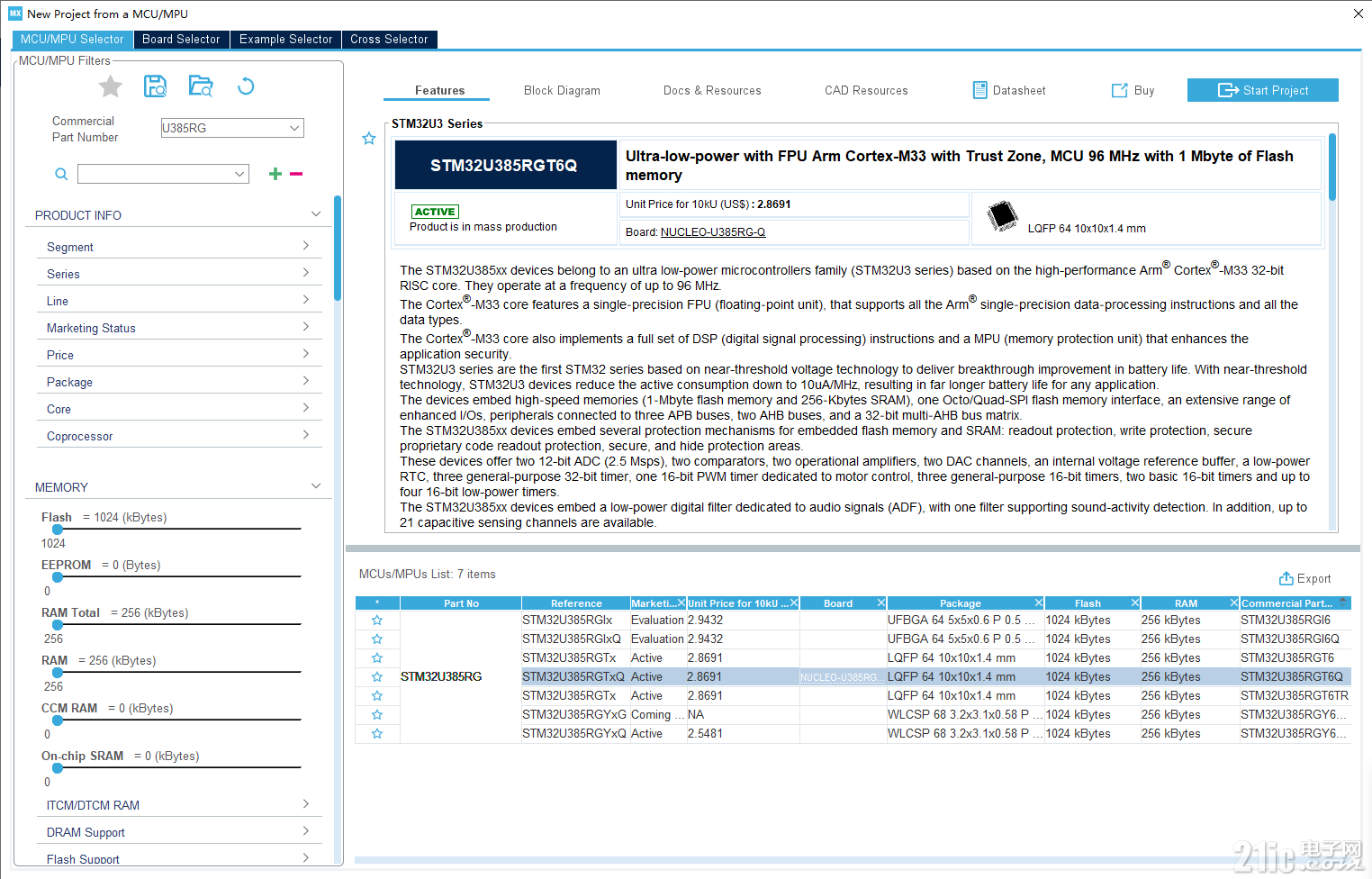Click the pink minus remove filter icon

[x=296, y=174]
